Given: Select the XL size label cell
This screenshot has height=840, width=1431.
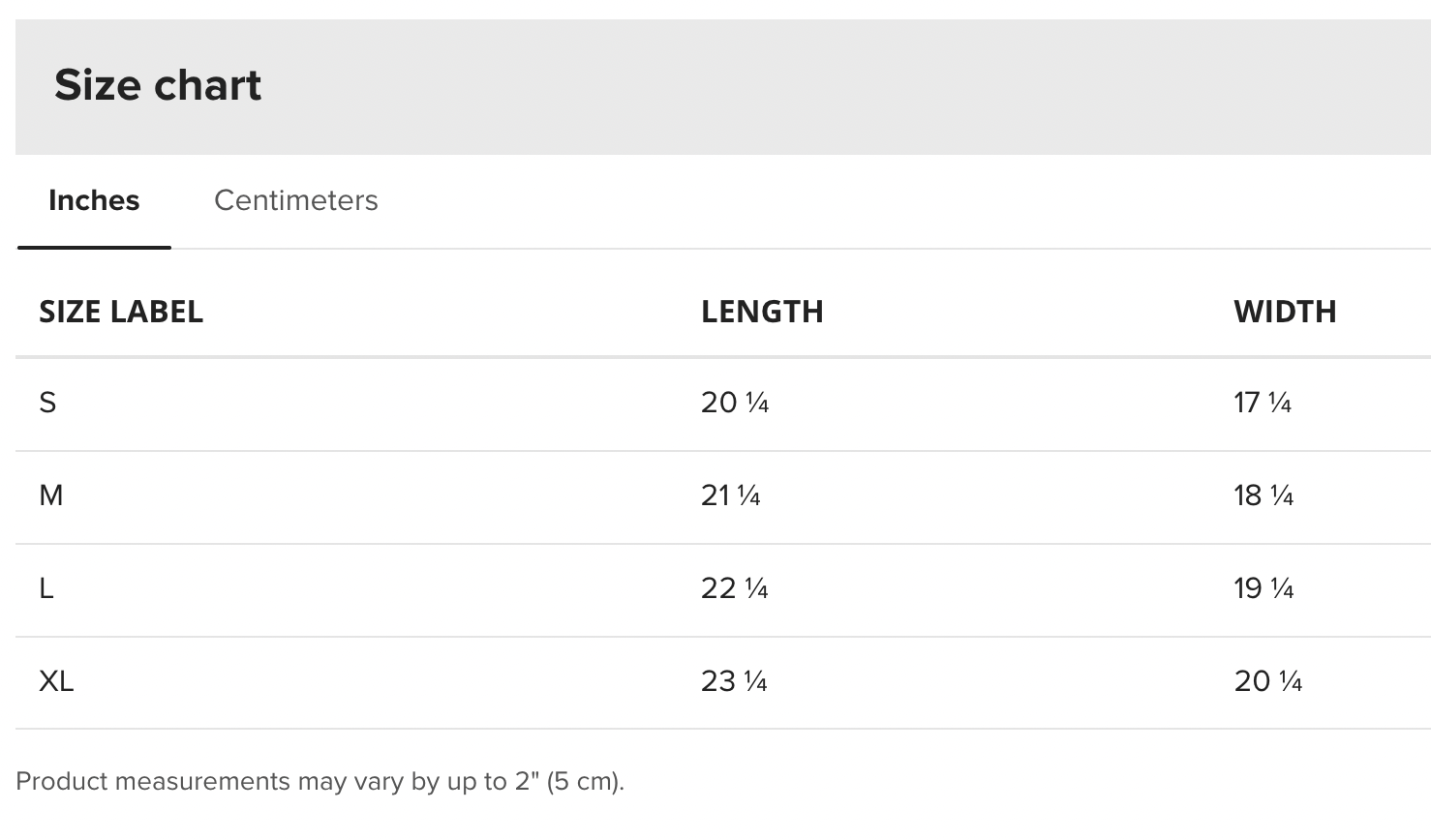Looking at the screenshot, I should pos(56,681).
